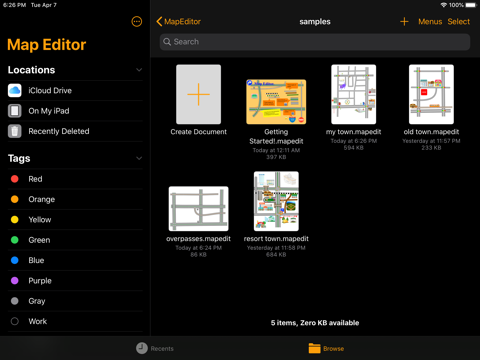The width and height of the screenshot is (480, 360).
Task: Tap the plus add button in toolbar
Action: click(x=404, y=22)
